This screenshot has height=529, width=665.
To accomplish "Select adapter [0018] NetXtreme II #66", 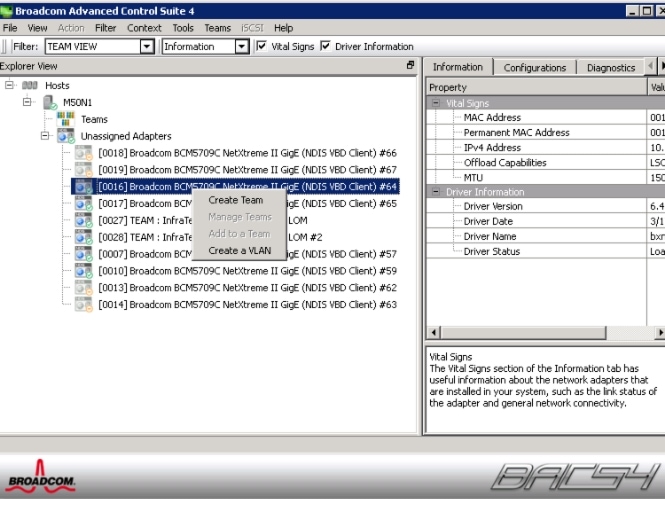I will point(247,153).
